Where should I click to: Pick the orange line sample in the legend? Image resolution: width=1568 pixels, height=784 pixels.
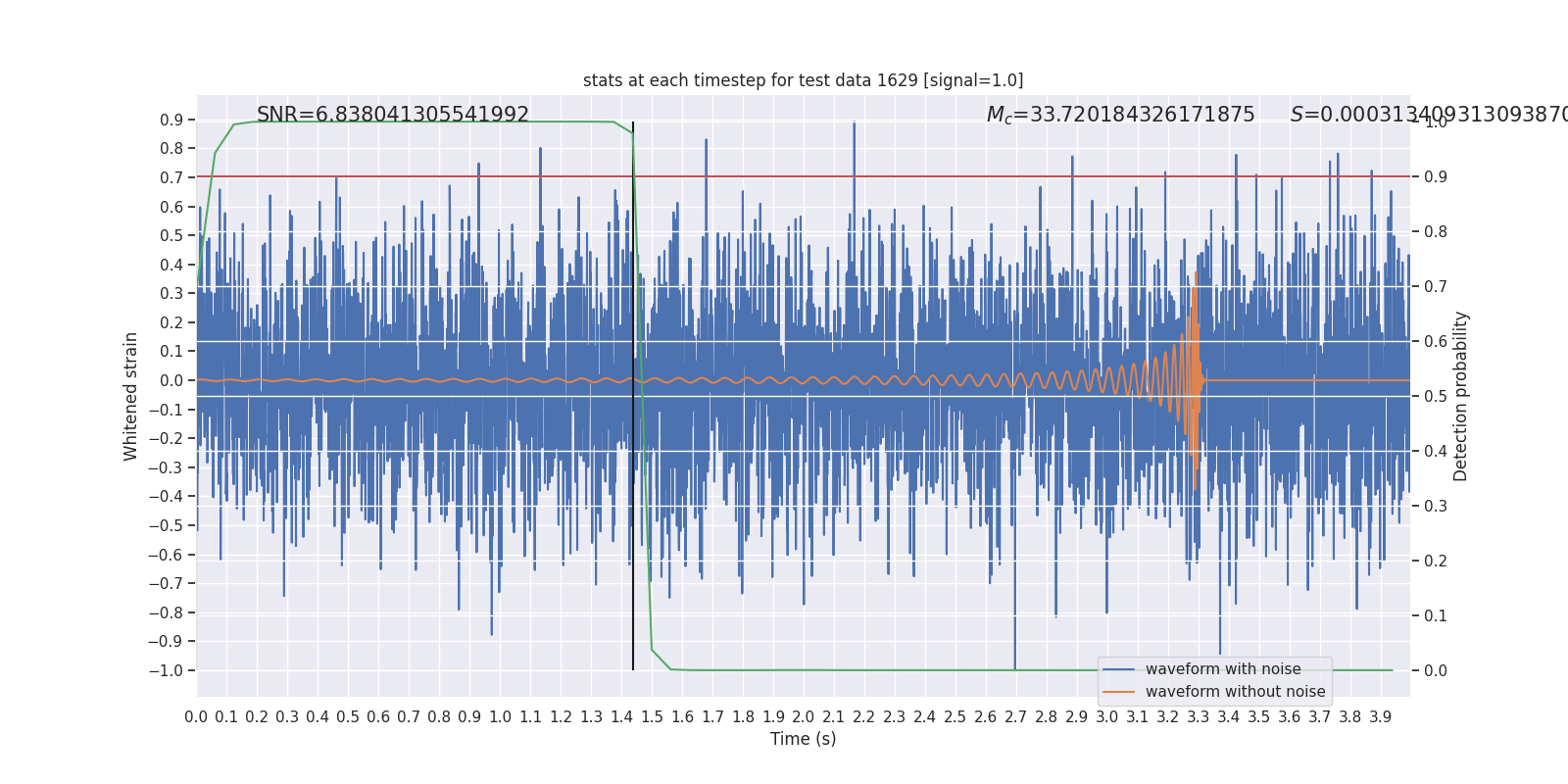tap(1119, 692)
